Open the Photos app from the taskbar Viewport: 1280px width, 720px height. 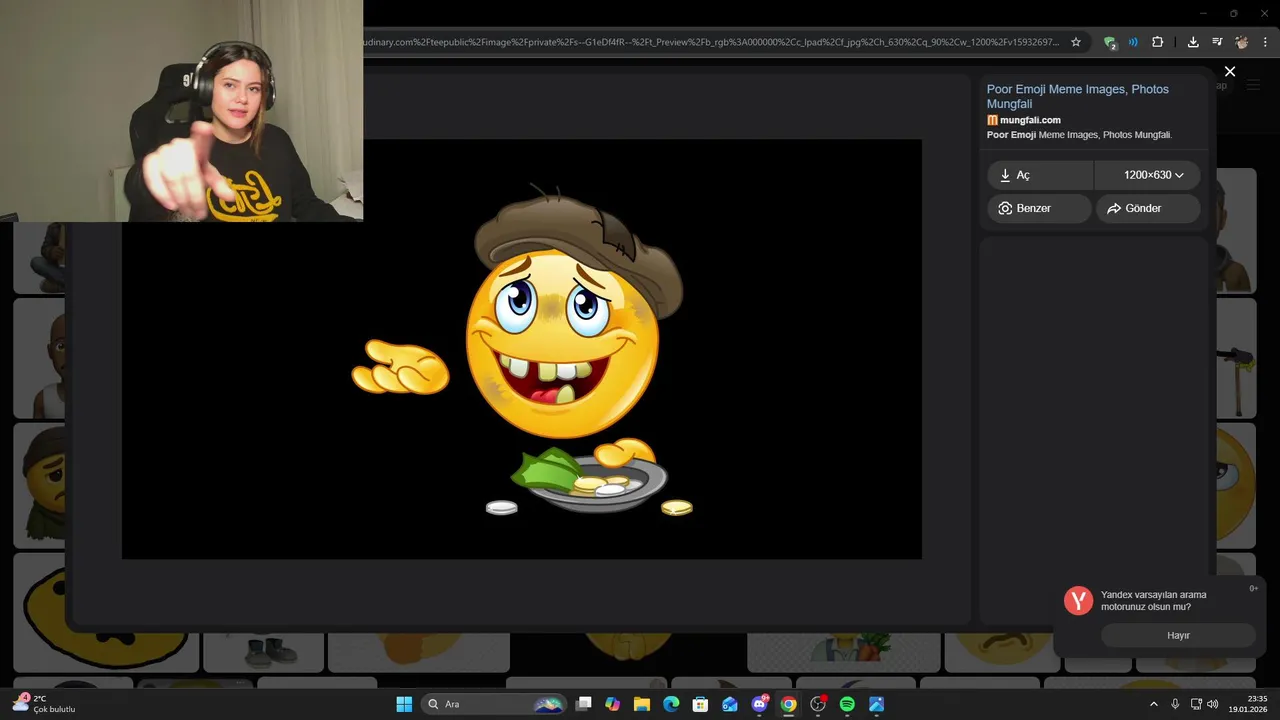point(877,704)
